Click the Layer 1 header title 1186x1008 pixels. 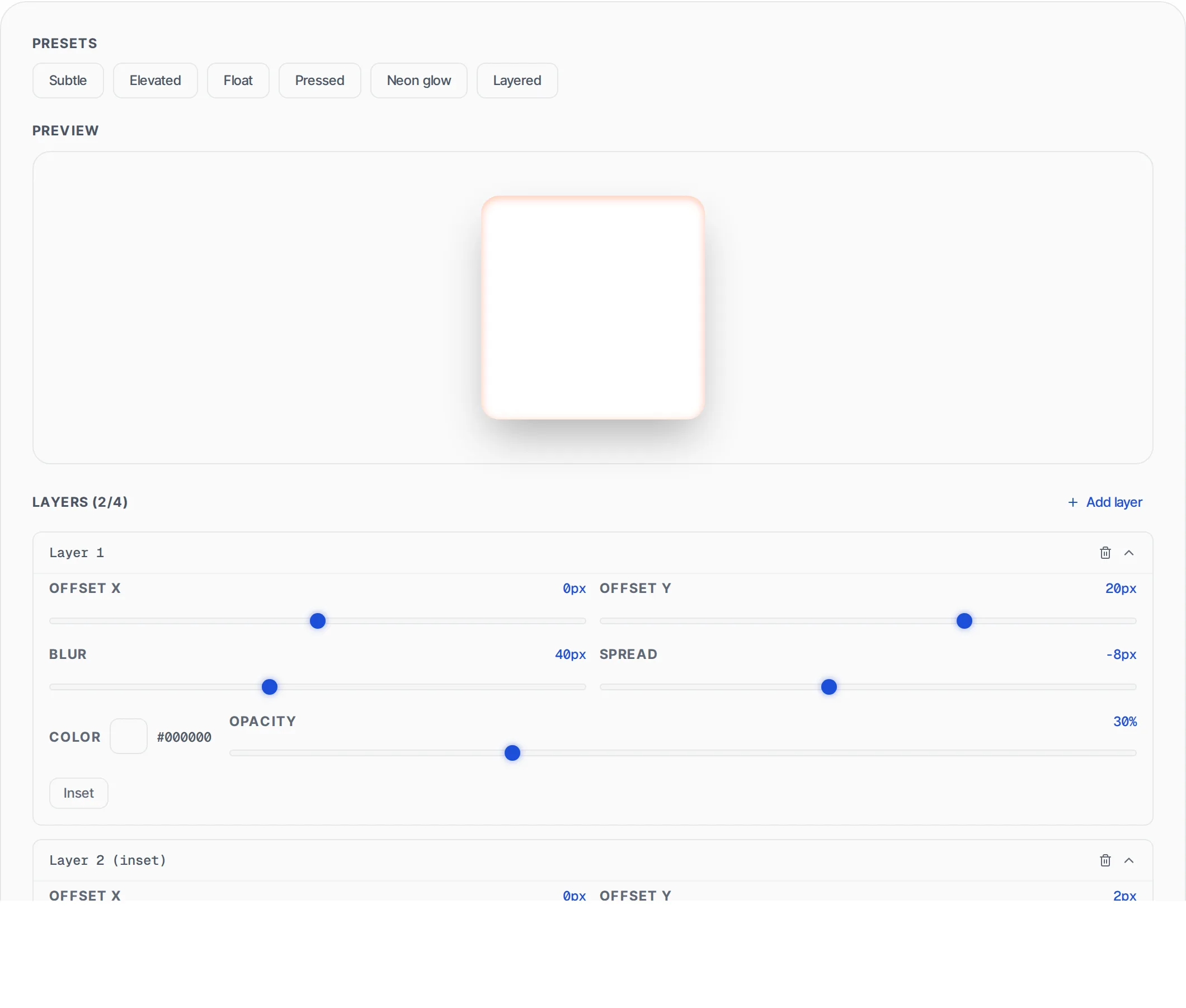[x=77, y=553]
